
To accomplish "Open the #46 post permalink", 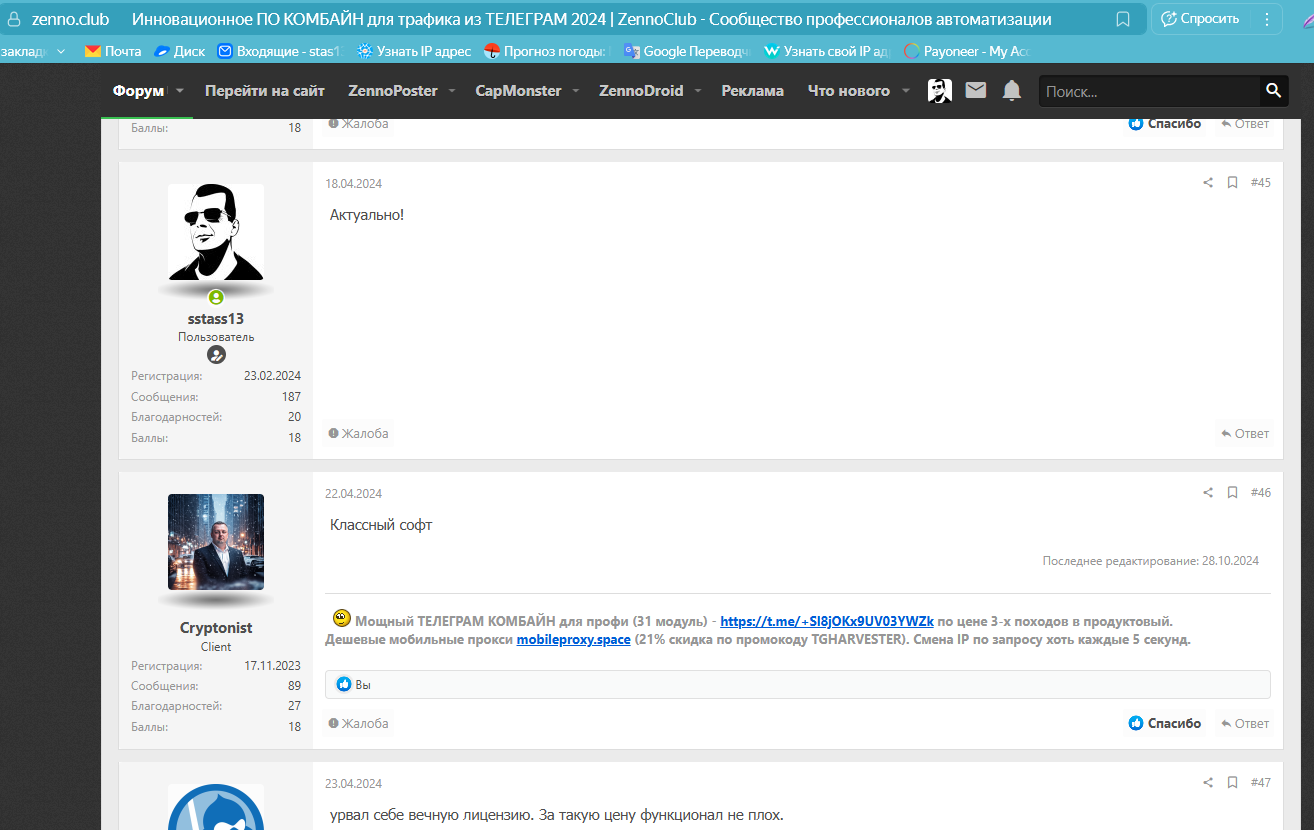I will click(x=1261, y=493).
